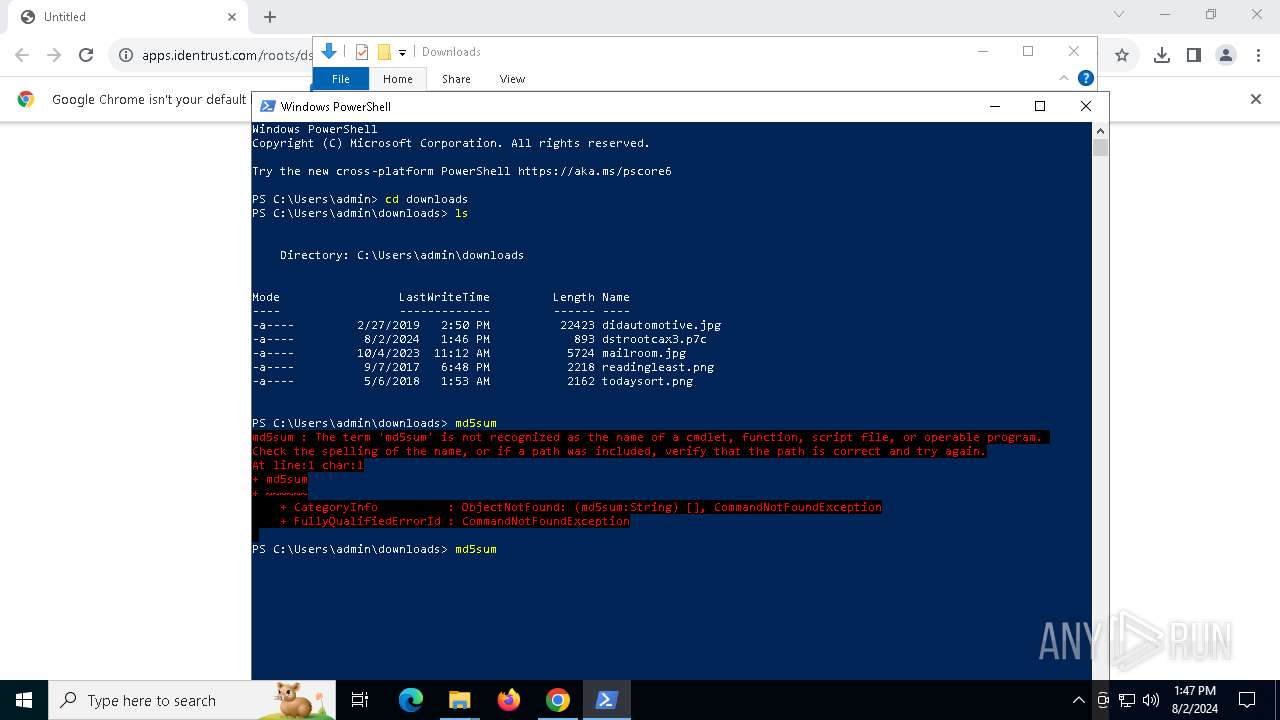
Task: Open Firefox from taskbar
Action: 508,700
